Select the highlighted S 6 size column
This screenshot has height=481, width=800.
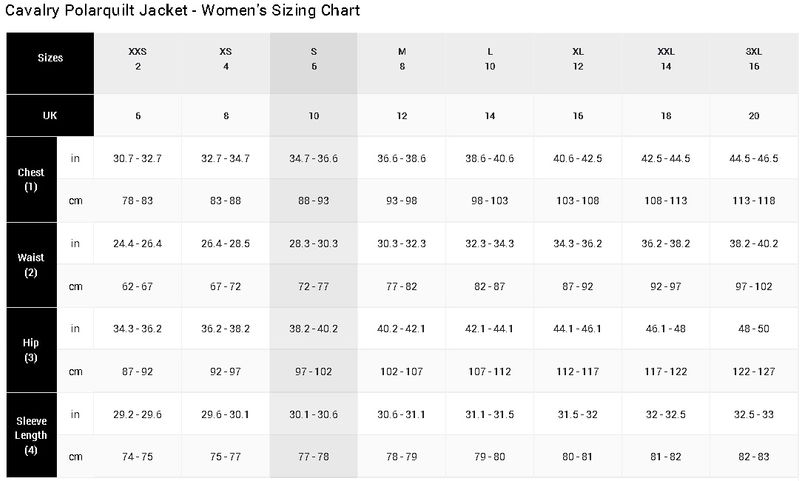(313, 58)
